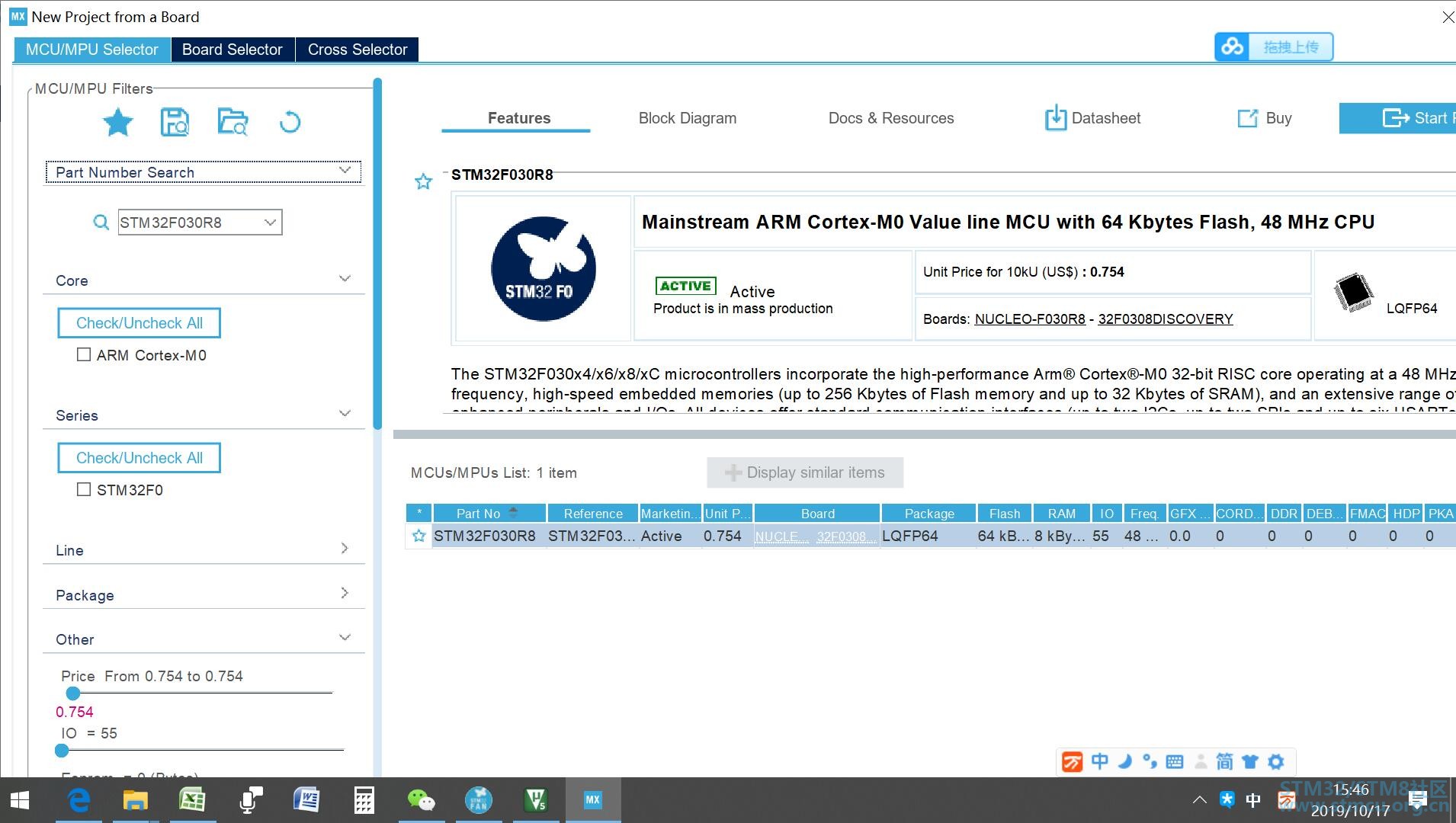Open the Docs & Resources tab
1456x823 pixels.
[891, 118]
